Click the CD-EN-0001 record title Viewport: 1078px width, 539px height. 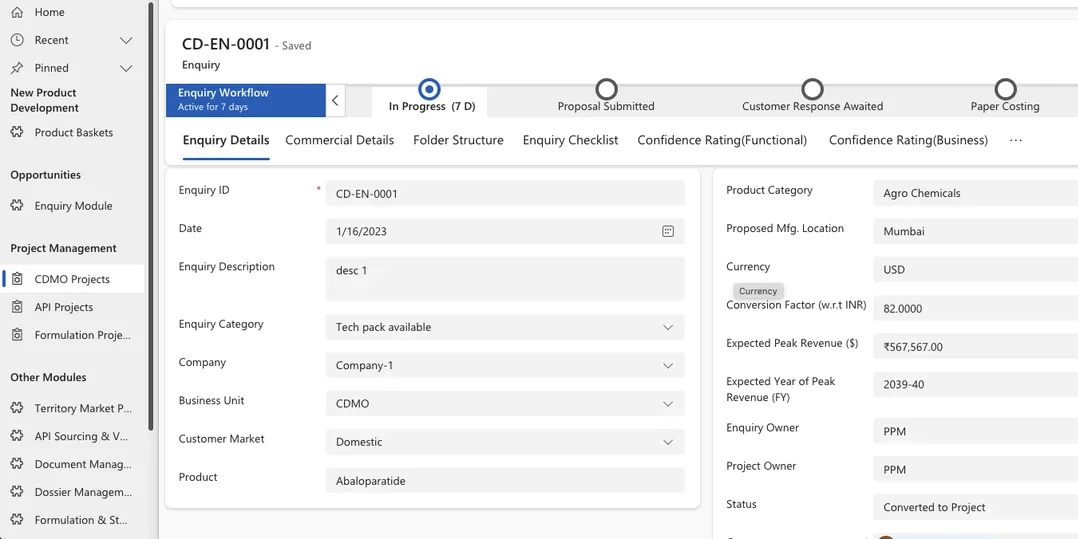pos(226,45)
